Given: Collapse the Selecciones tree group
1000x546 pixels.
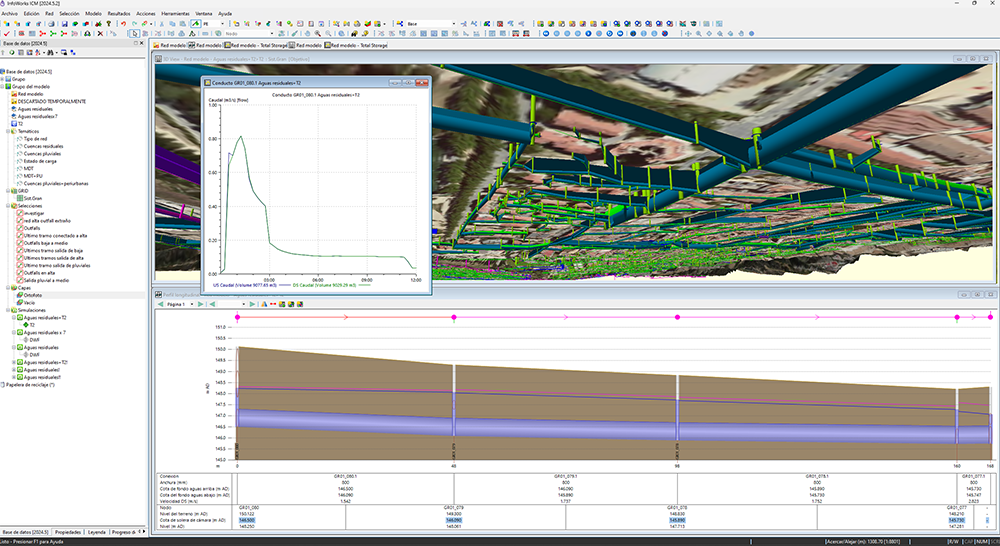Looking at the screenshot, I should (10, 205).
